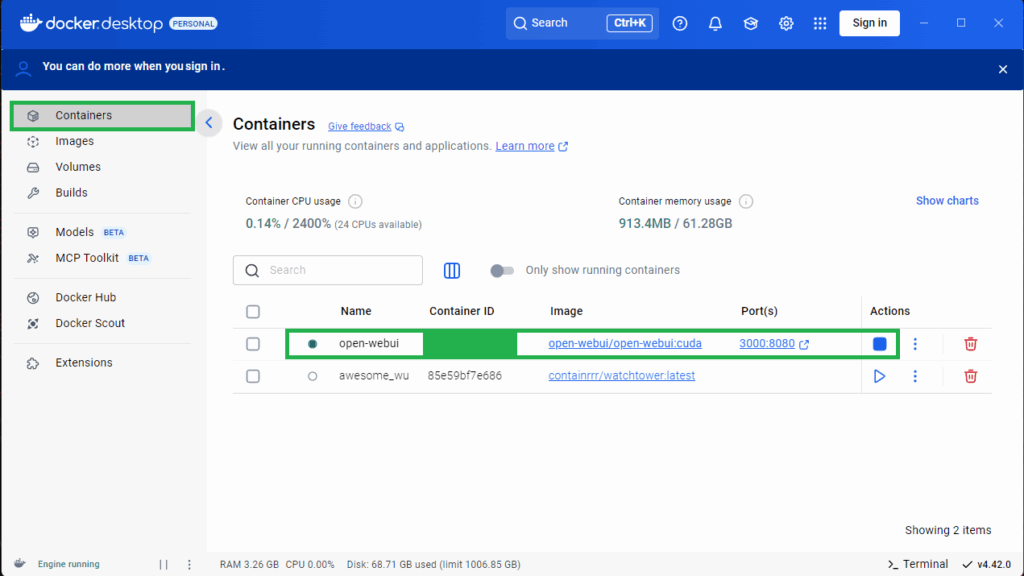Open more actions for open-webui
The width and height of the screenshot is (1024, 576).
pos(915,344)
